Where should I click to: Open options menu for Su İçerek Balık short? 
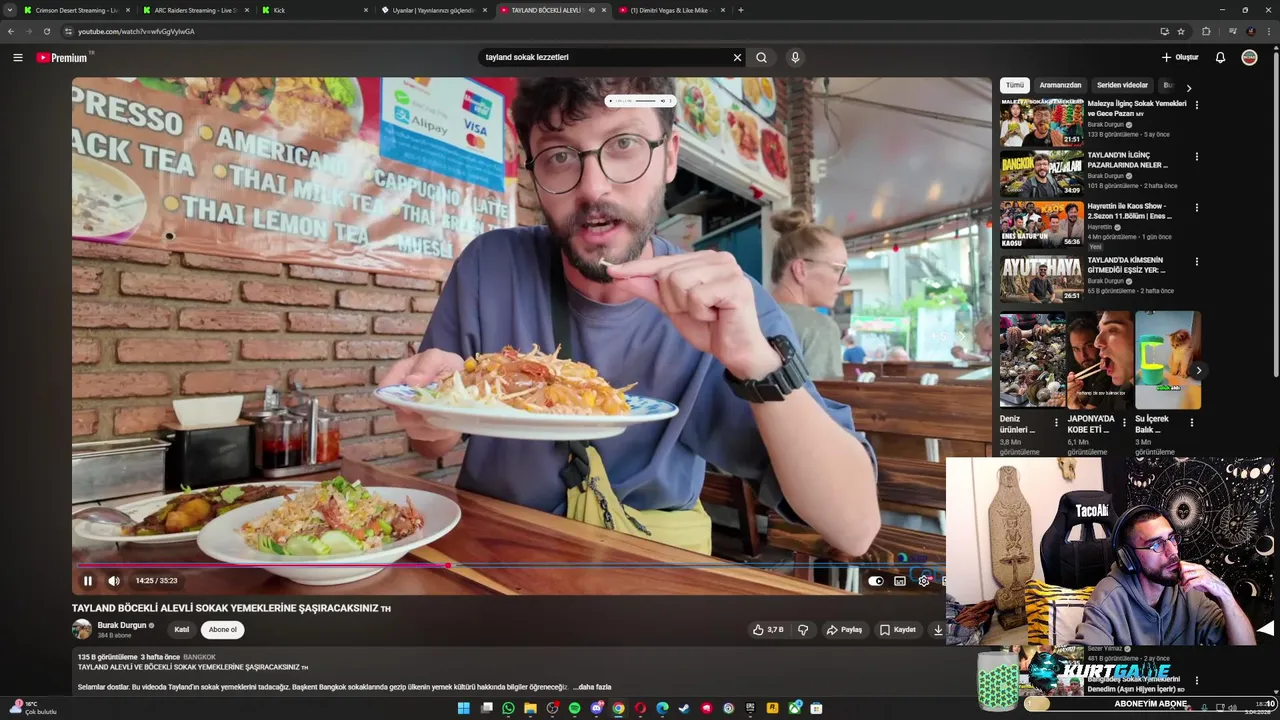pos(1192,423)
